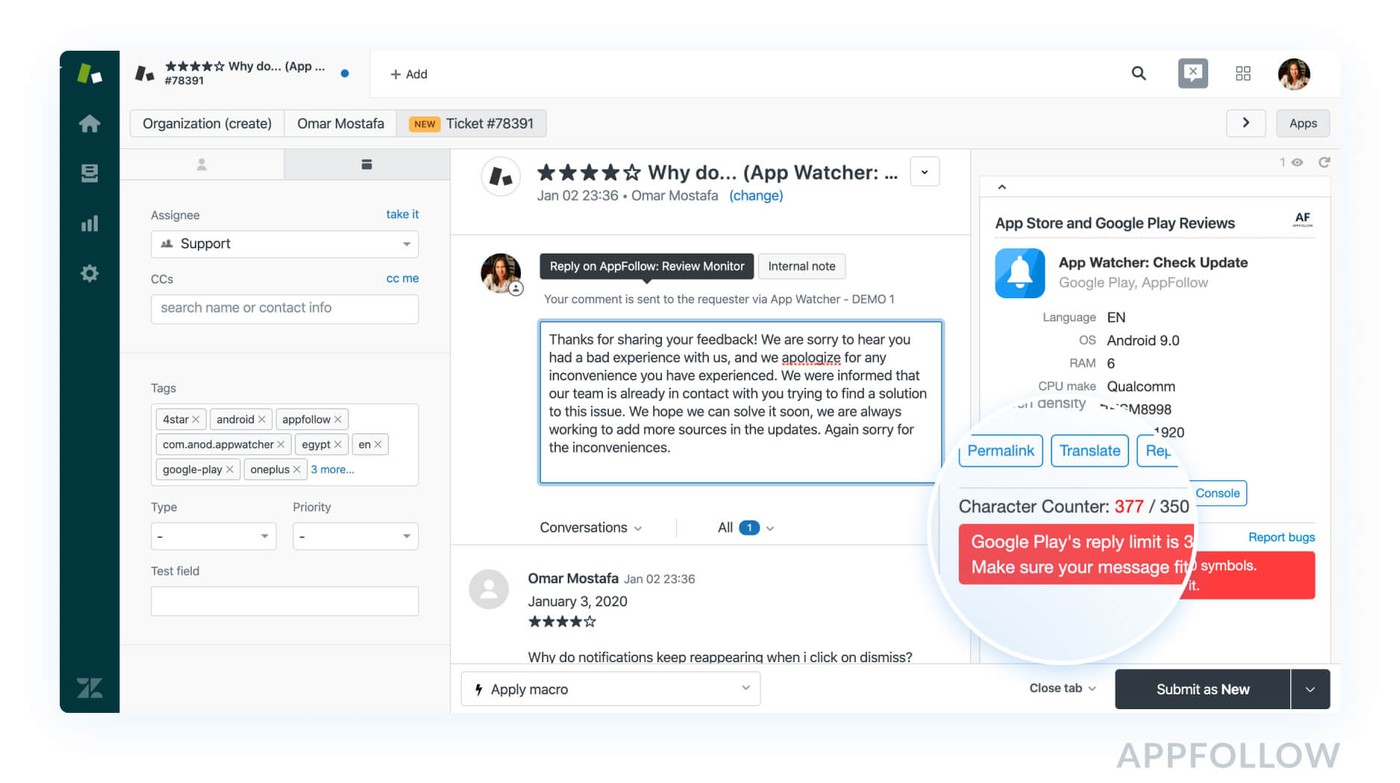Click the Translate button
The width and height of the screenshot is (1400, 783).
[x=1089, y=451]
